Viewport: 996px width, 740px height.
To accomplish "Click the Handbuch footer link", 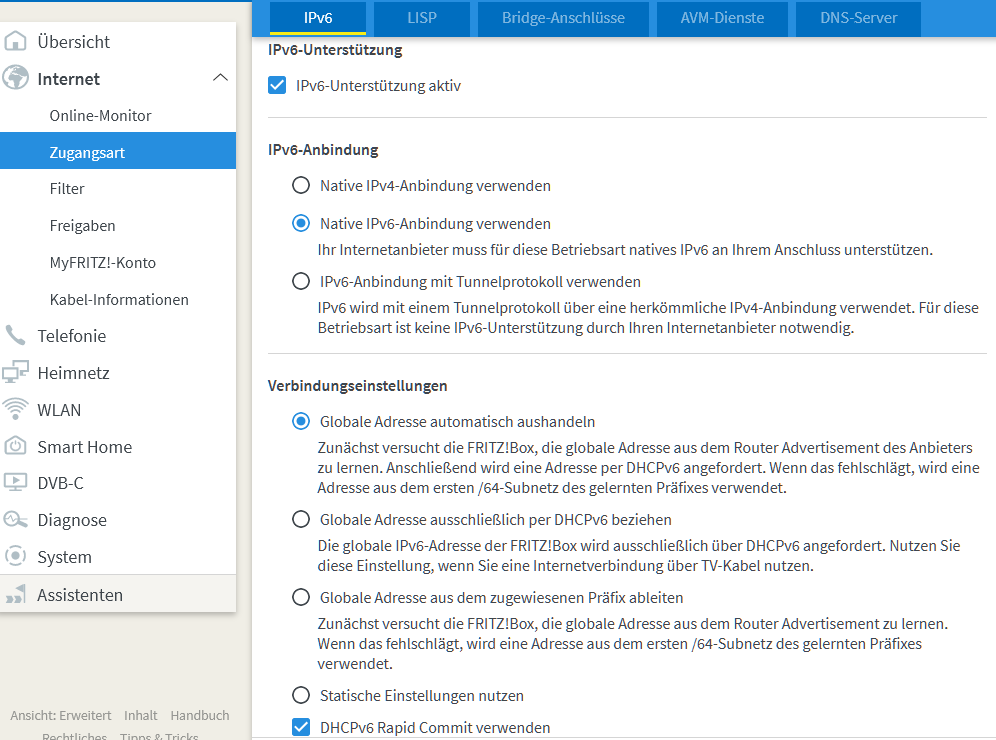I will coord(199,715).
